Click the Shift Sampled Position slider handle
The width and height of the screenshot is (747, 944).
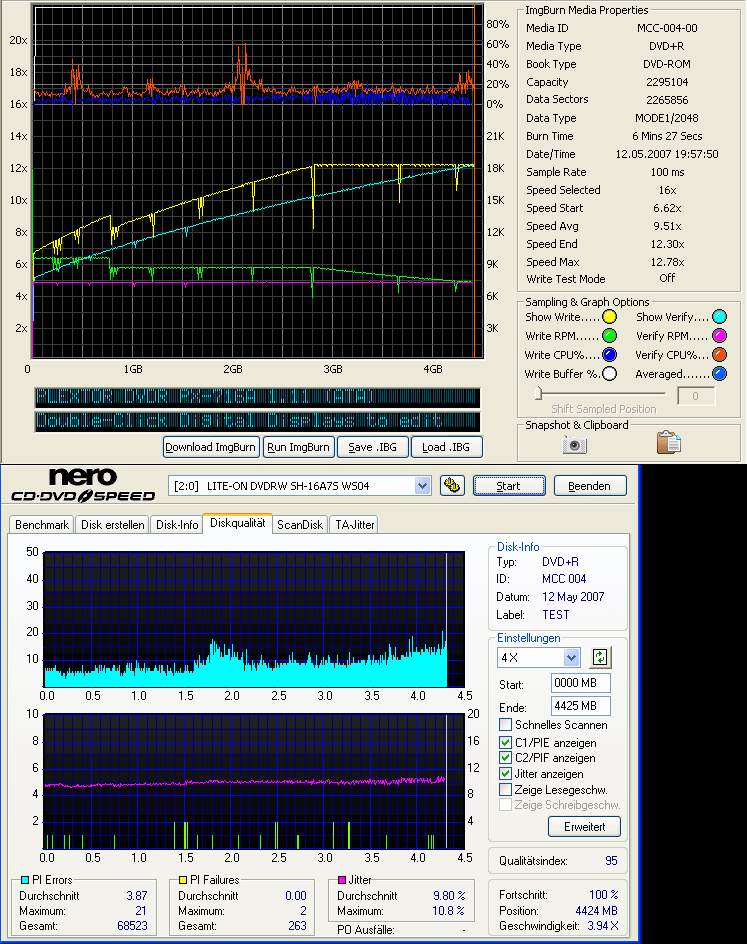(539, 393)
